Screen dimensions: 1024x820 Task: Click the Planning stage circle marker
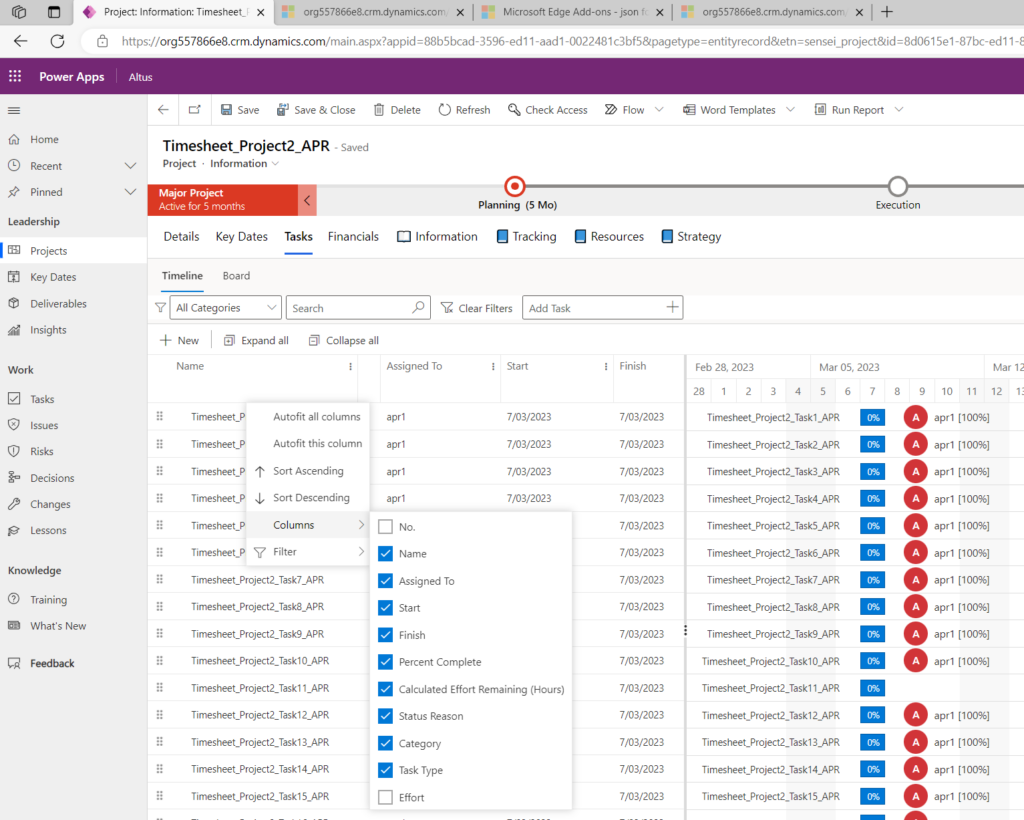click(x=515, y=187)
